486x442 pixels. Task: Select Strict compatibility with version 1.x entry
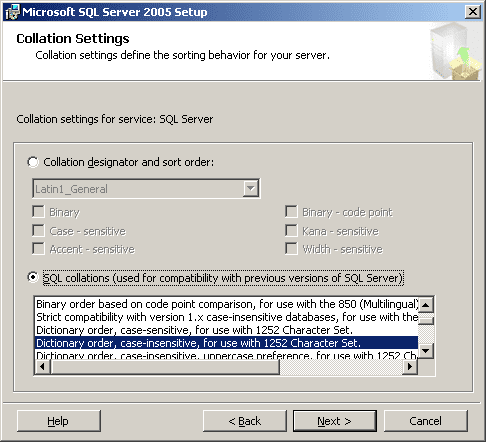(226, 317)
